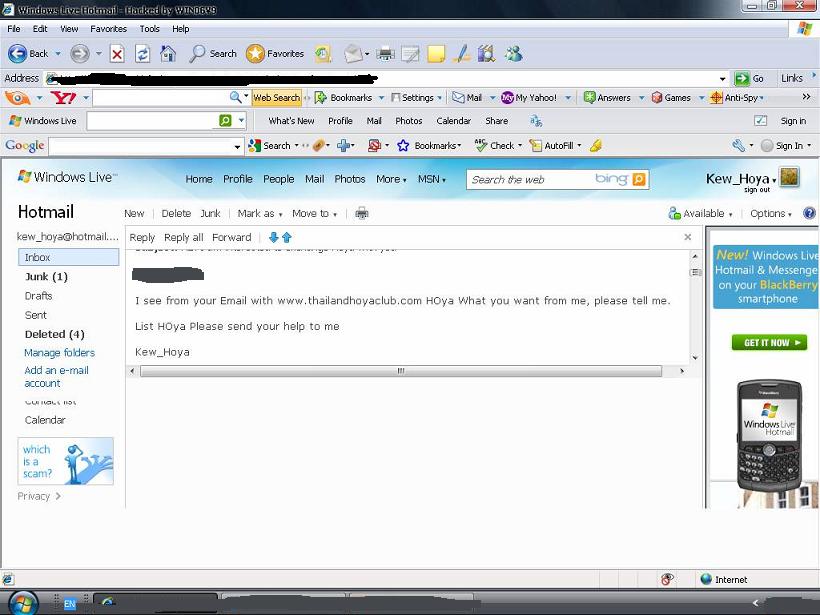Viewport: 820px width, 615px height.
Task: Expand the Move to dropdown
Action: (314, 213)
